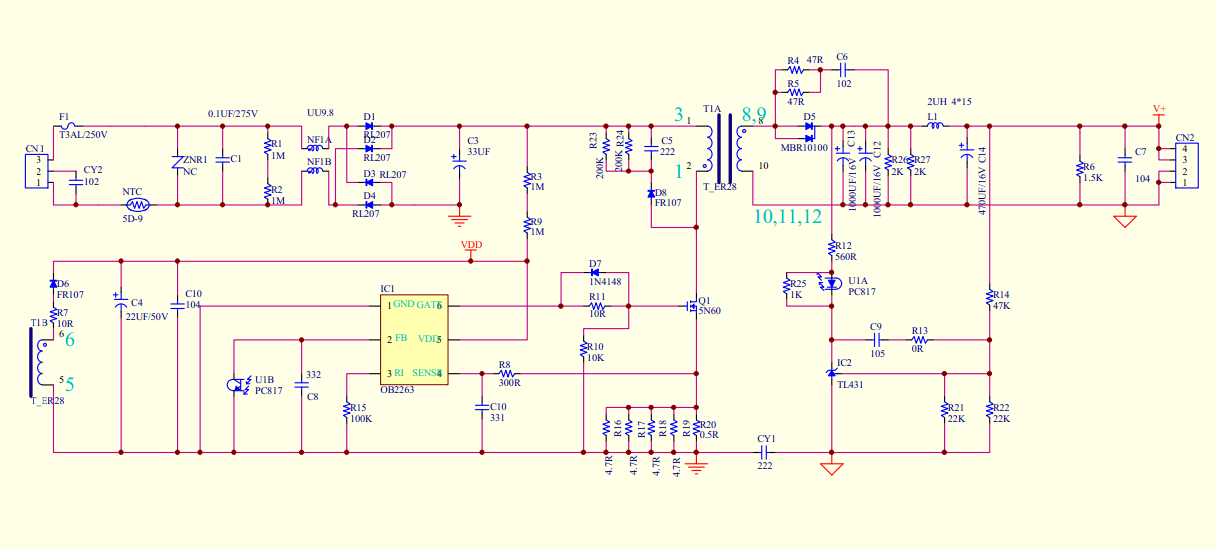Click the 47K value under R14
Viewport: 1216px width, 550px height.
(x=1001, y=305)
